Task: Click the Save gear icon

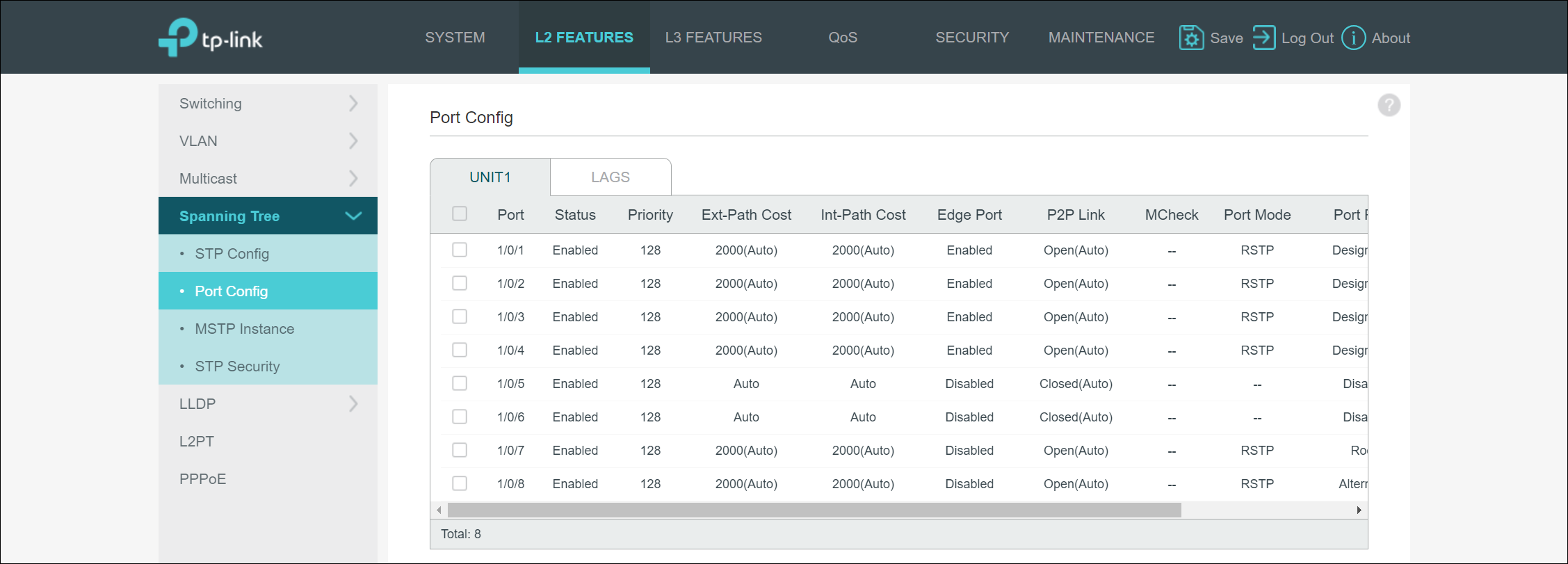Action: [1191, 38]
